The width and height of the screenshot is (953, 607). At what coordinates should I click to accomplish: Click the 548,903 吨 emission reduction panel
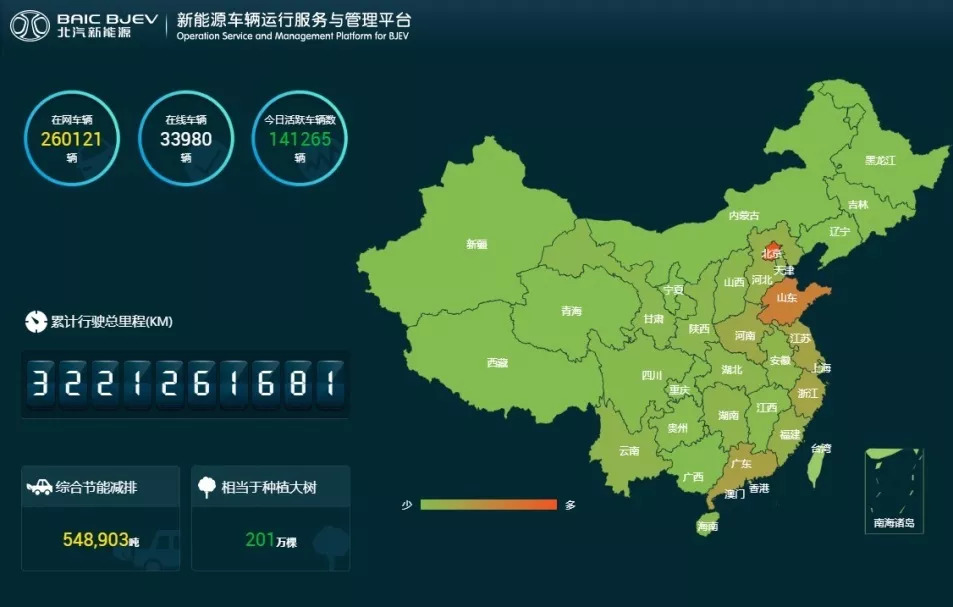100,518
